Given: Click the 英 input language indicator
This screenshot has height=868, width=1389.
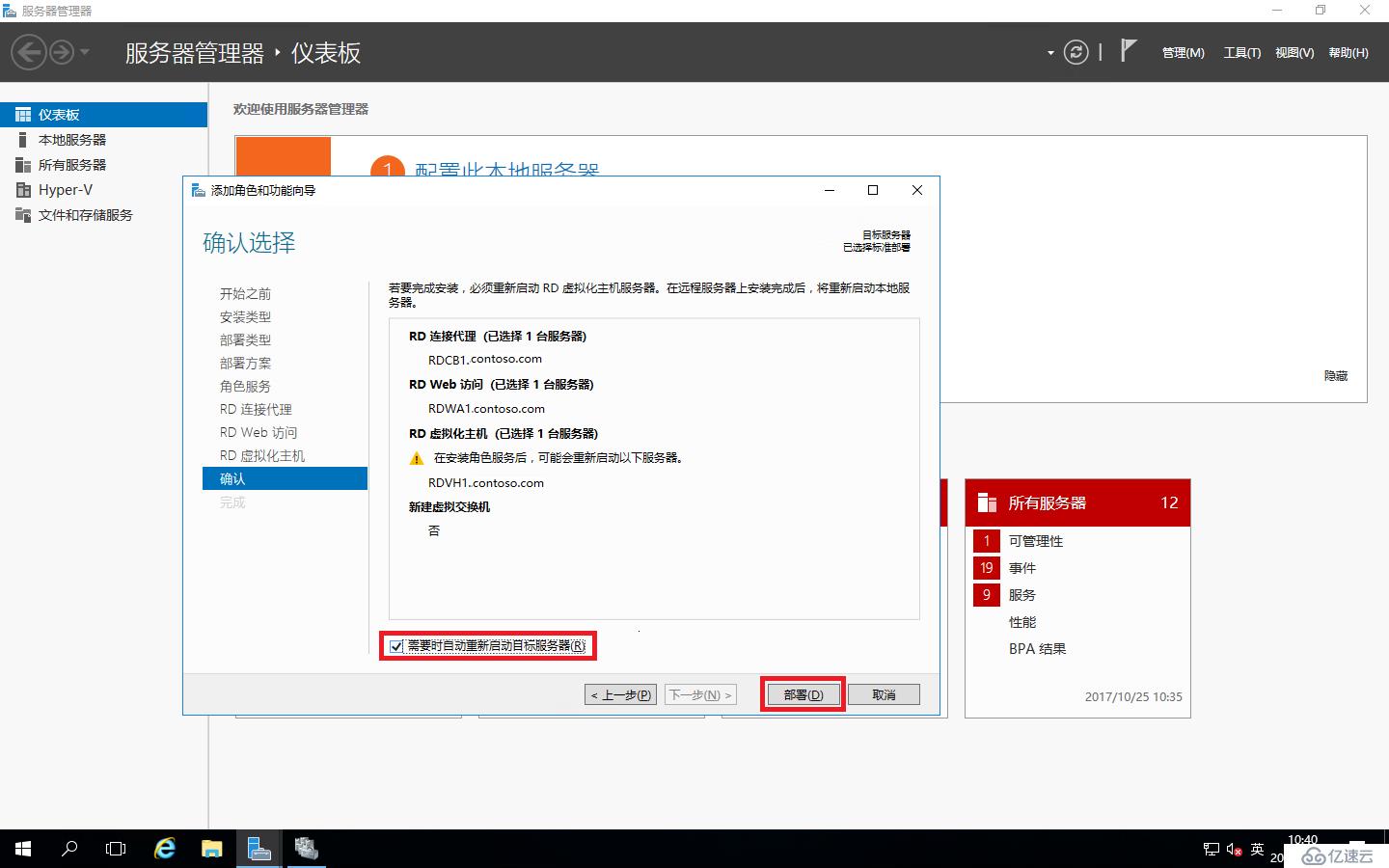Looking at the screenshot, I should [x=1257, y=849].
